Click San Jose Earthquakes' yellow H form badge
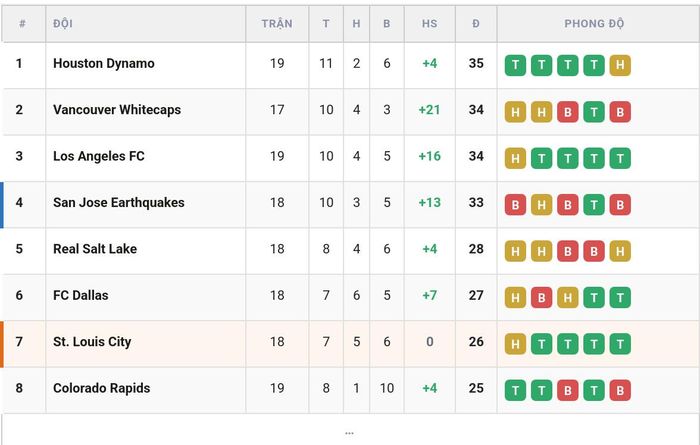 (x=542, y=204)
